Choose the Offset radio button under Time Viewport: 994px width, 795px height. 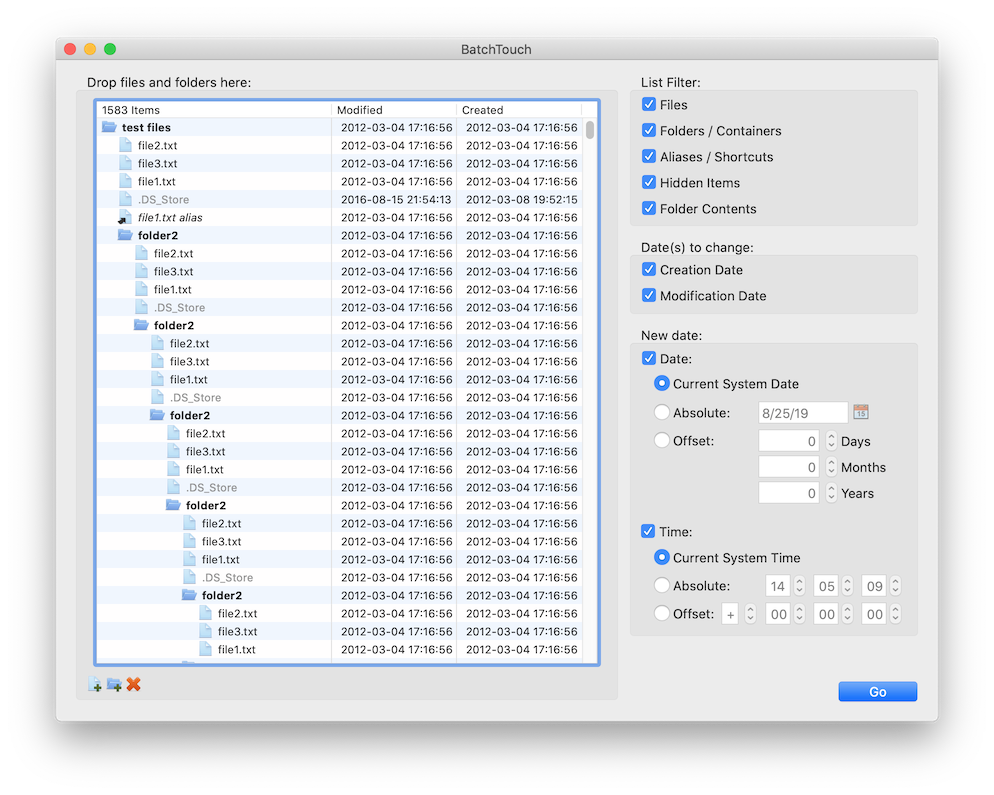click(661, 614)
